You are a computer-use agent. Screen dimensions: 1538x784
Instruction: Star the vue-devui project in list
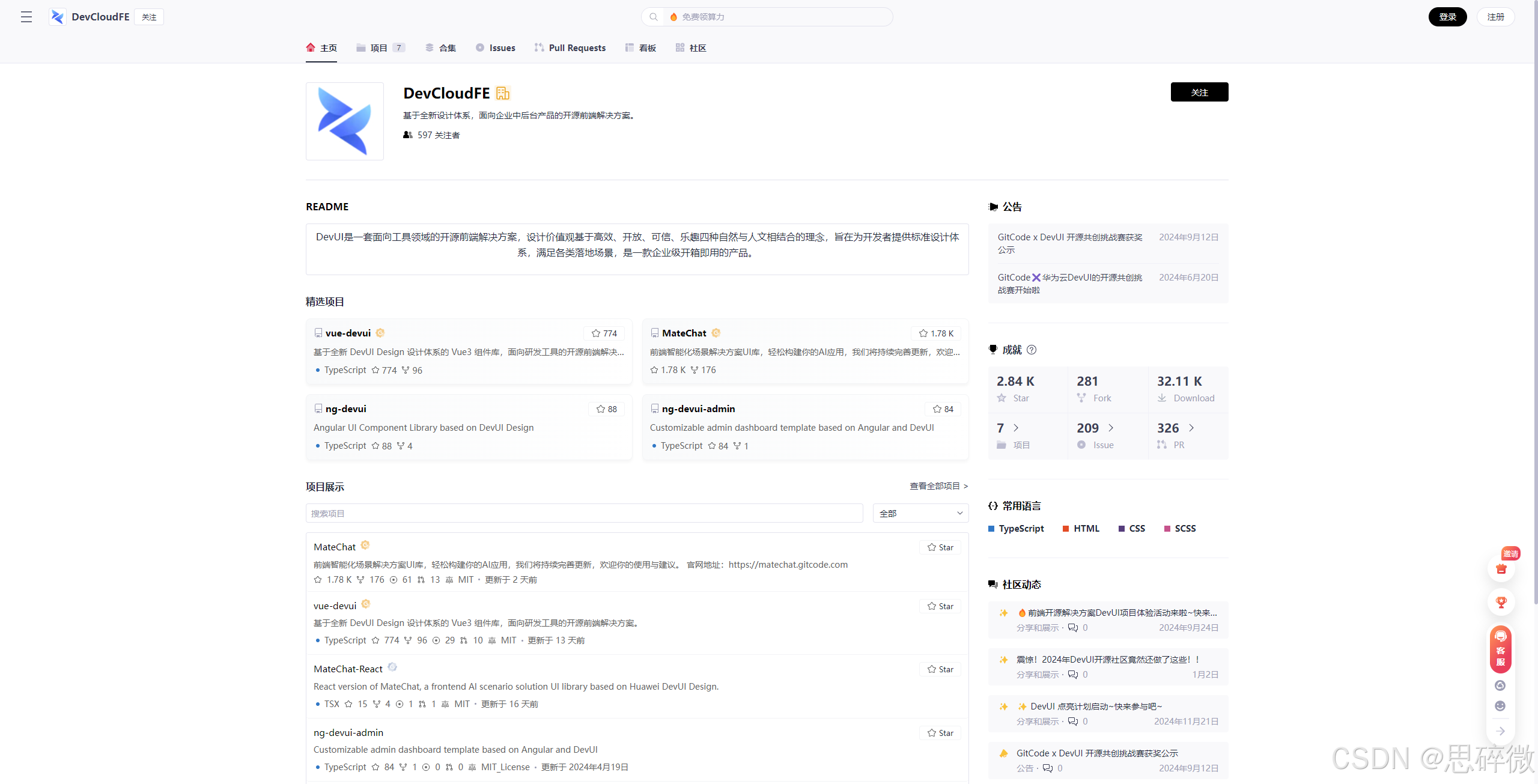(940, 606)
